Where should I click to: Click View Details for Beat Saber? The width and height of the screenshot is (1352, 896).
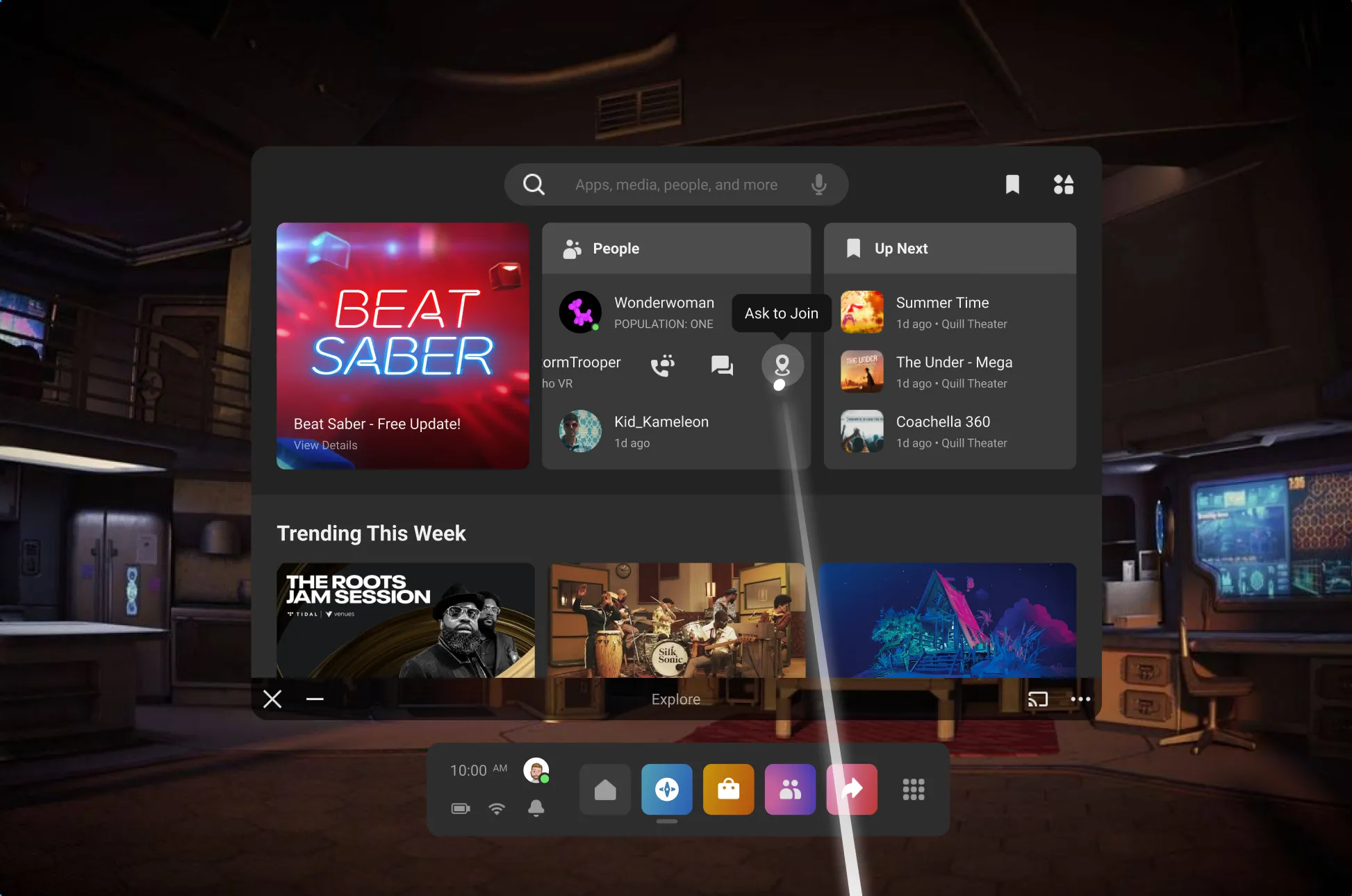[x=325, y=445]
